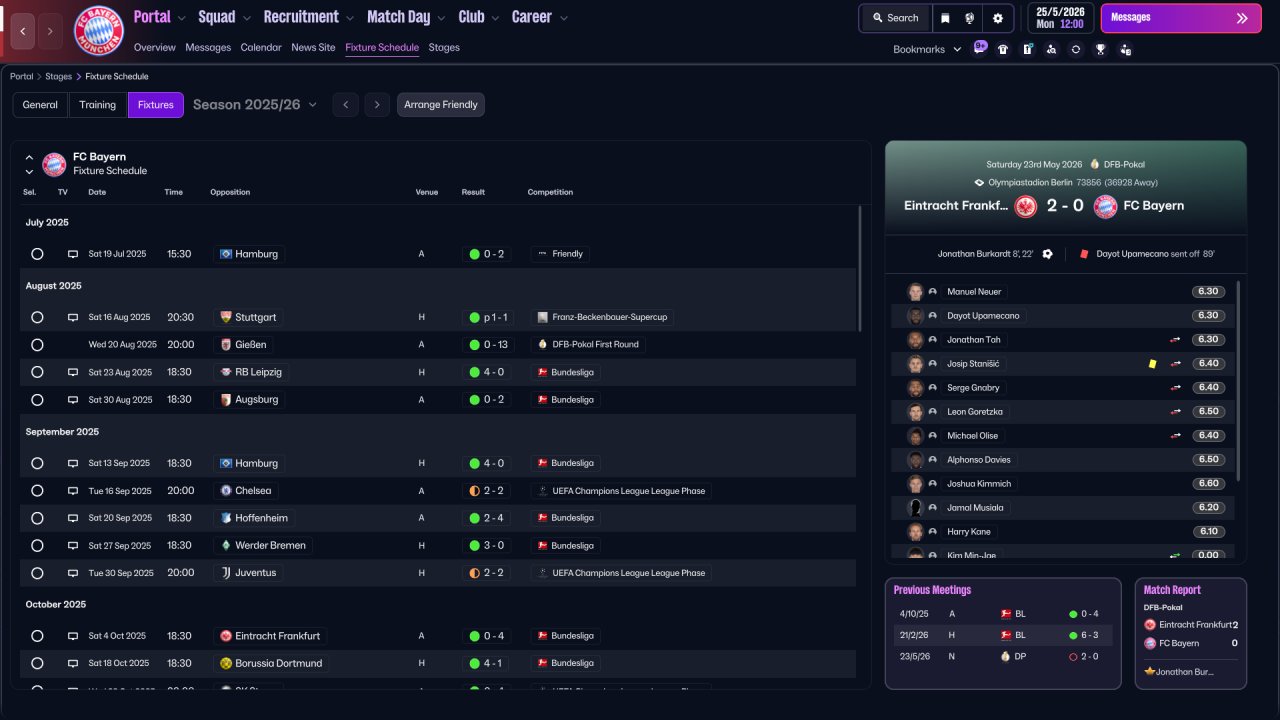
Task: Click the TV icon for Hamburg friendly fixture
Action: coord(72,254)
